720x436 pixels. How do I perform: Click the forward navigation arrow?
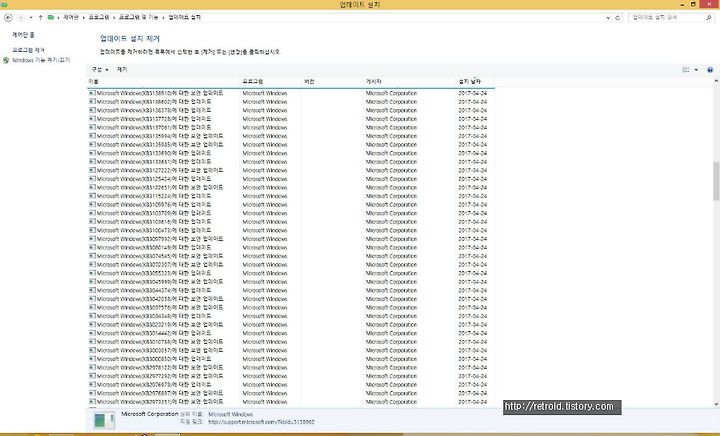coord(21,17)
